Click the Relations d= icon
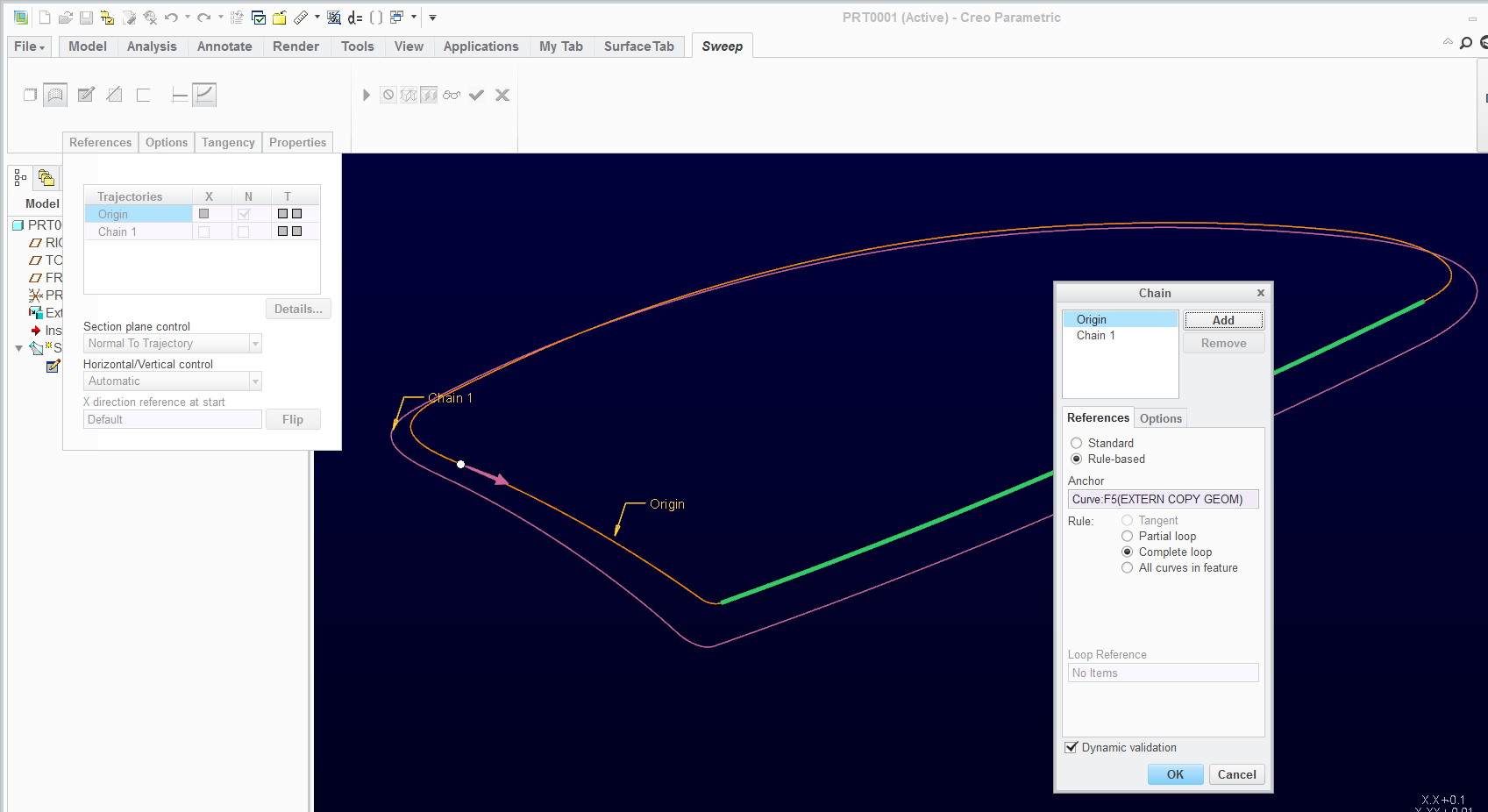This screenshot has height=812, width=1488. click(x=355, y=18)
